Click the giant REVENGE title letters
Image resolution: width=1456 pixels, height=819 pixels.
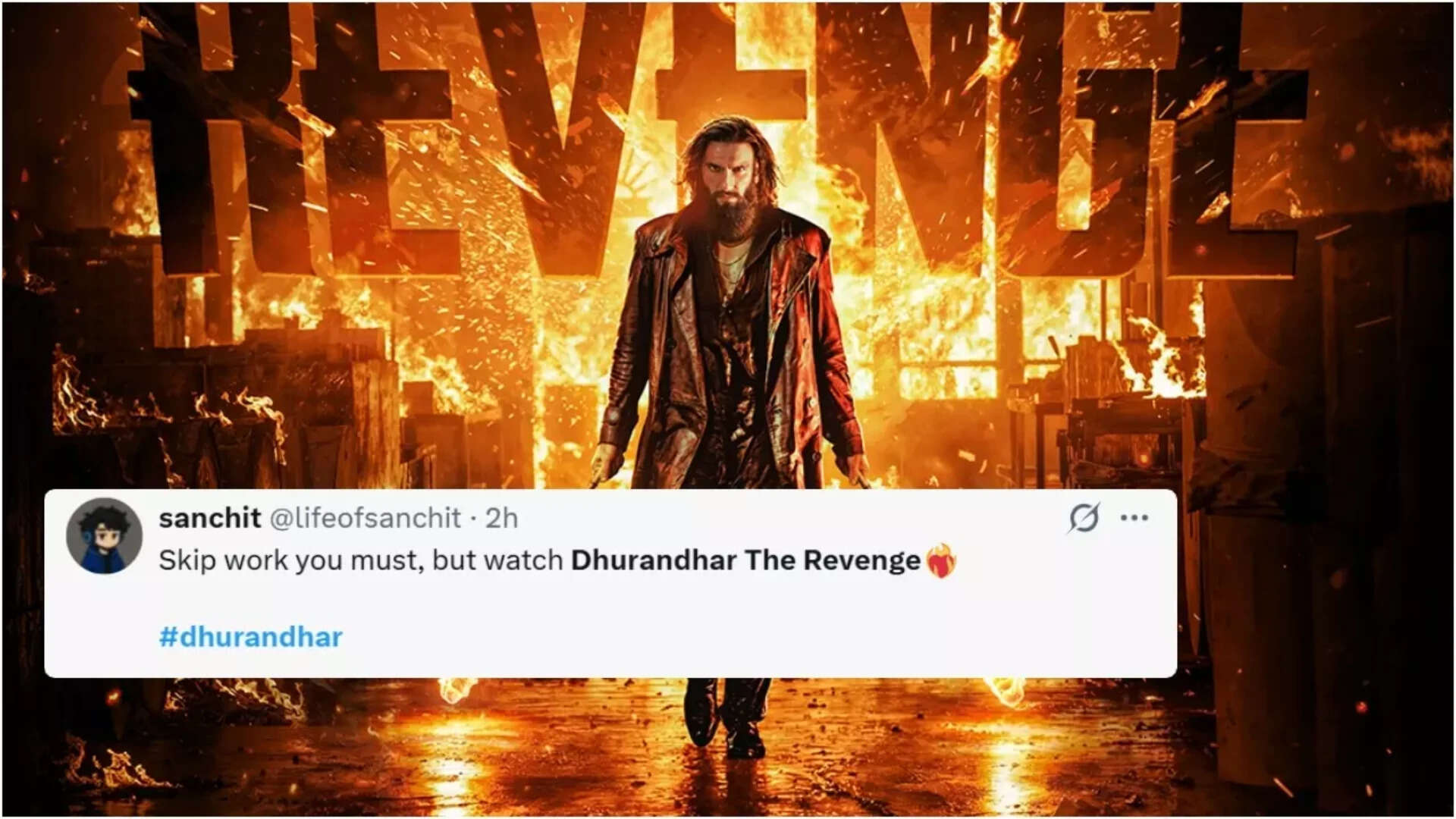click(717, 144)
